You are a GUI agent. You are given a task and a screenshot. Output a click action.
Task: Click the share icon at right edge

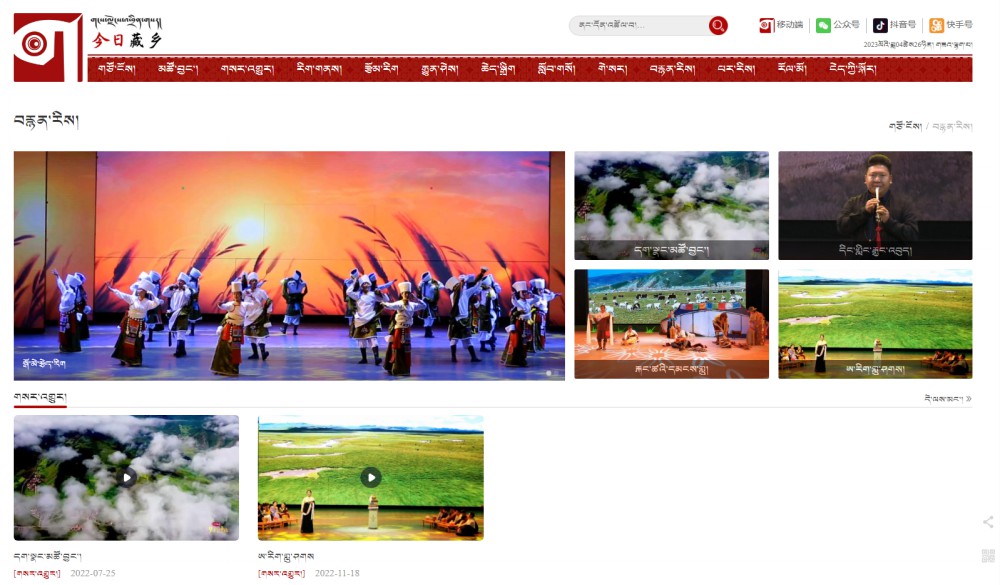click(988, 522)
